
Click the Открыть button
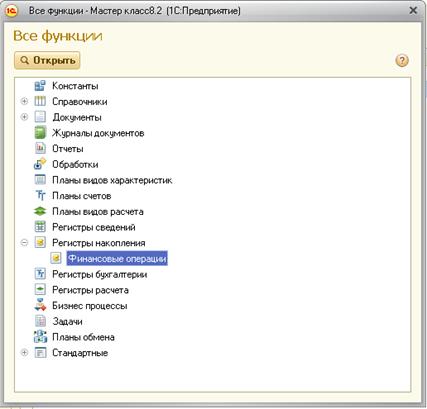tap(47, 60)
